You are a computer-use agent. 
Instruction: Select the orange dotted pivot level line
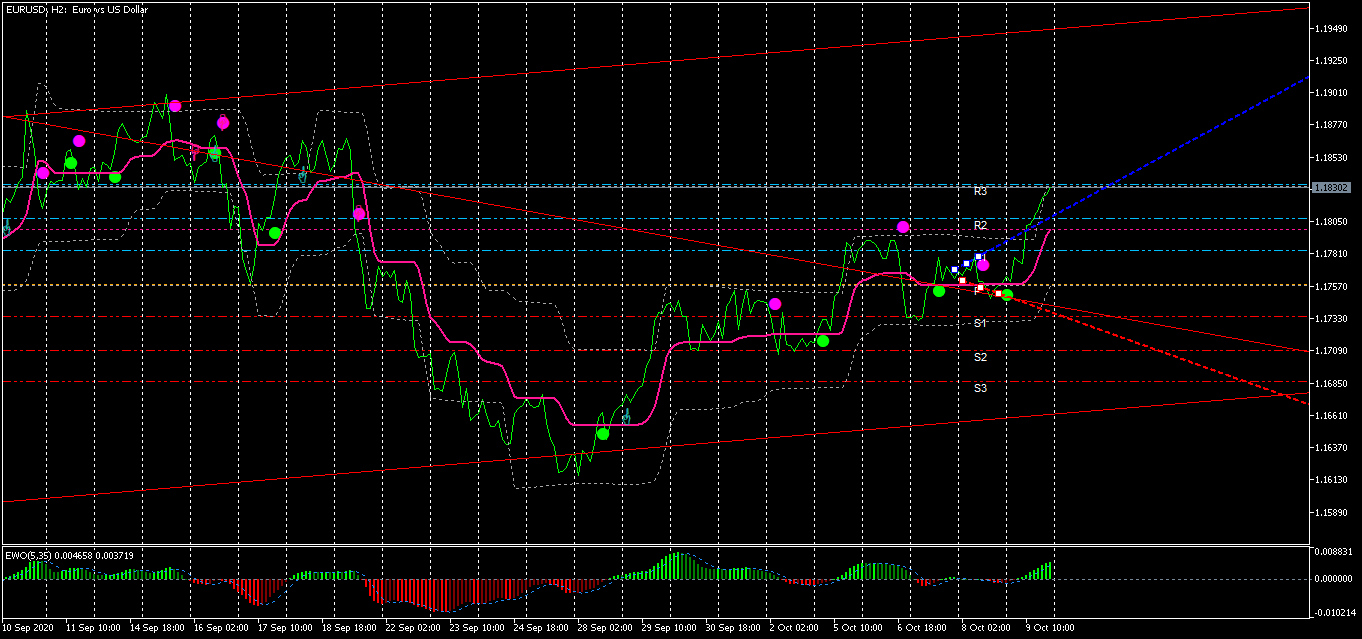point(655,285)
